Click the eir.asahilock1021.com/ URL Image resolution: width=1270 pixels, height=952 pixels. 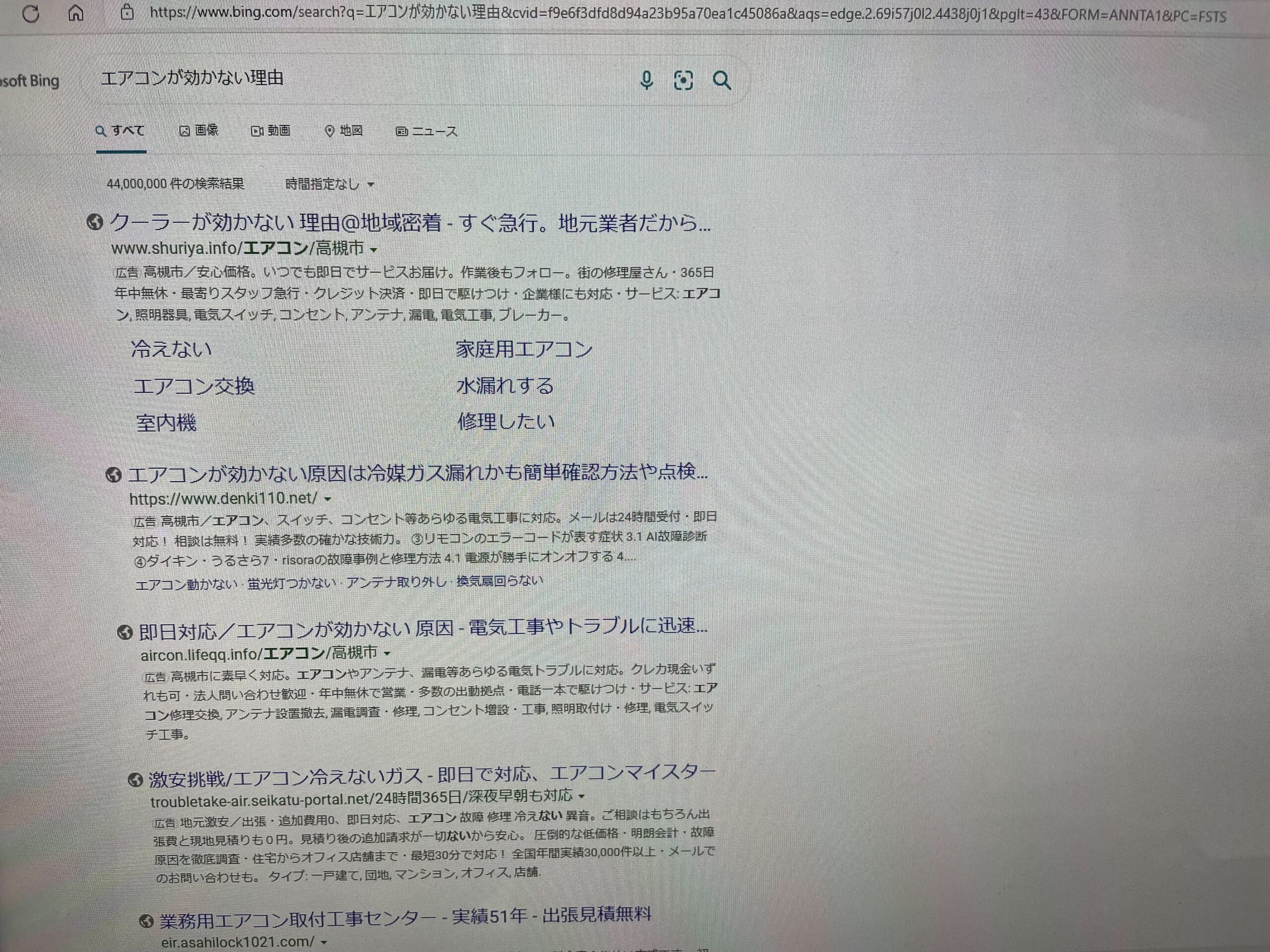(238, 942)
